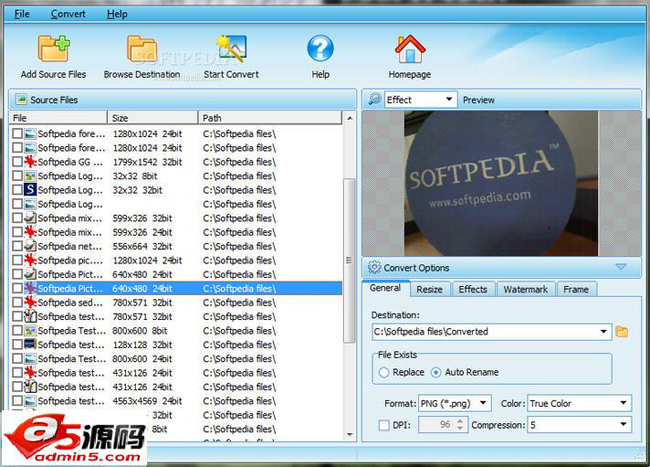Open the Convert menu
The image size is (650, 467).
click(68, 14)
